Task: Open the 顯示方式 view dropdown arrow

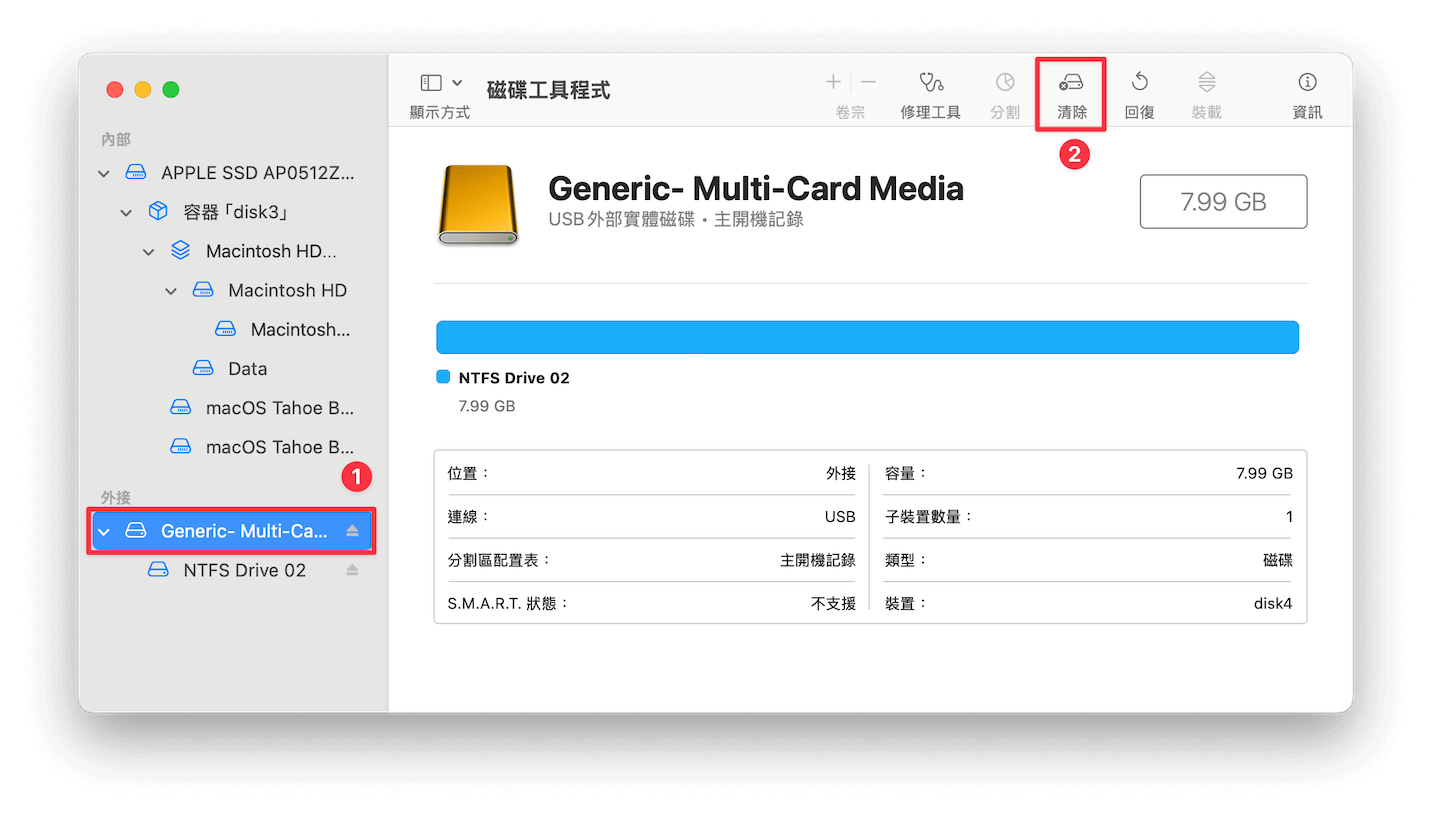Action: click(x=457, y=82)
